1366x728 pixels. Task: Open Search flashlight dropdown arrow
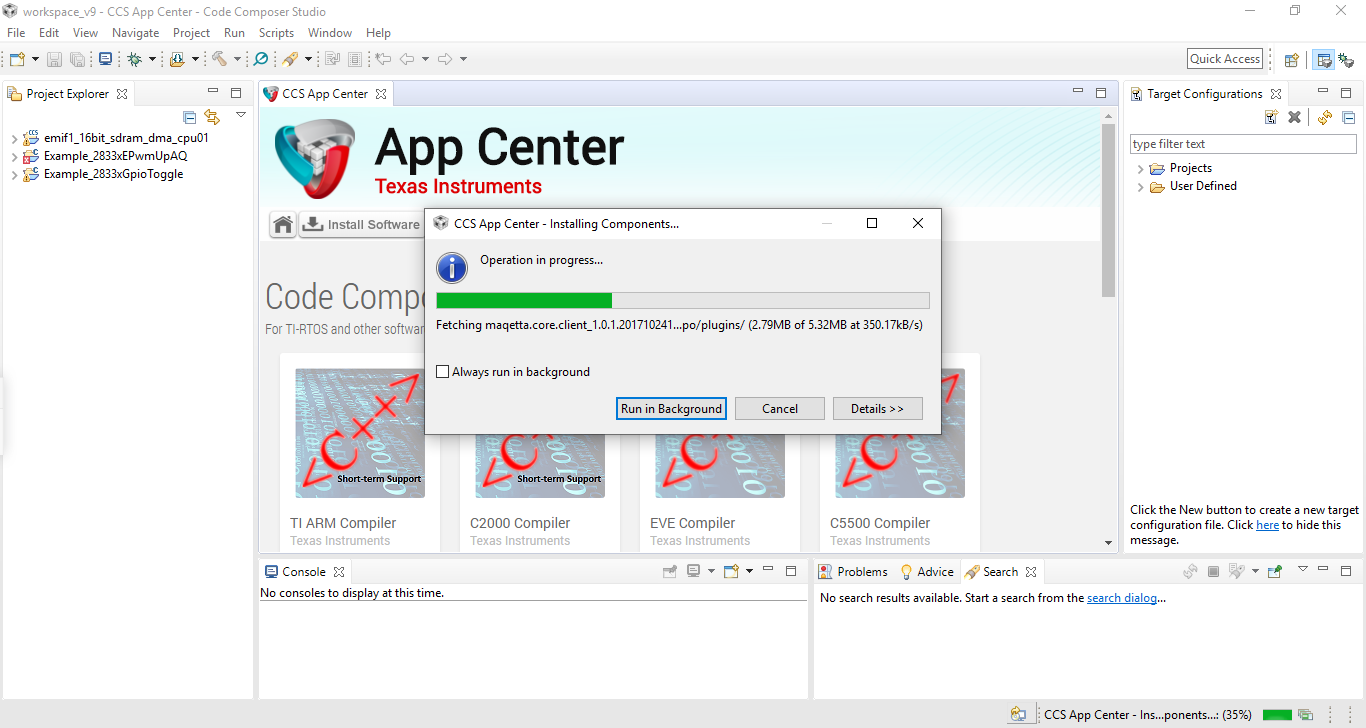tap(308, 59)
